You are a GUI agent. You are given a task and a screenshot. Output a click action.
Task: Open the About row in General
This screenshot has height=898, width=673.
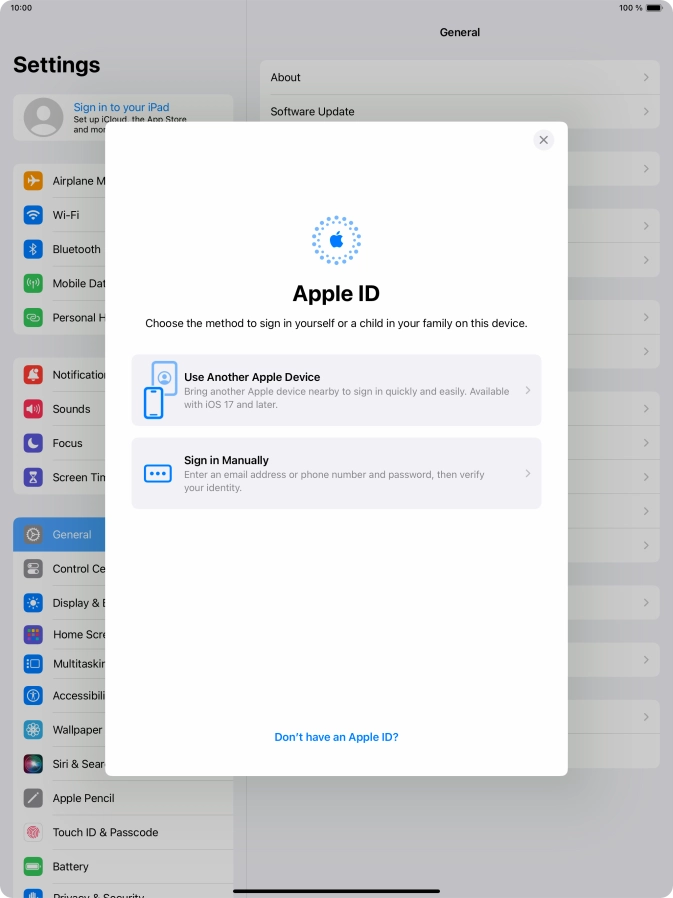(x=460, y=77)
